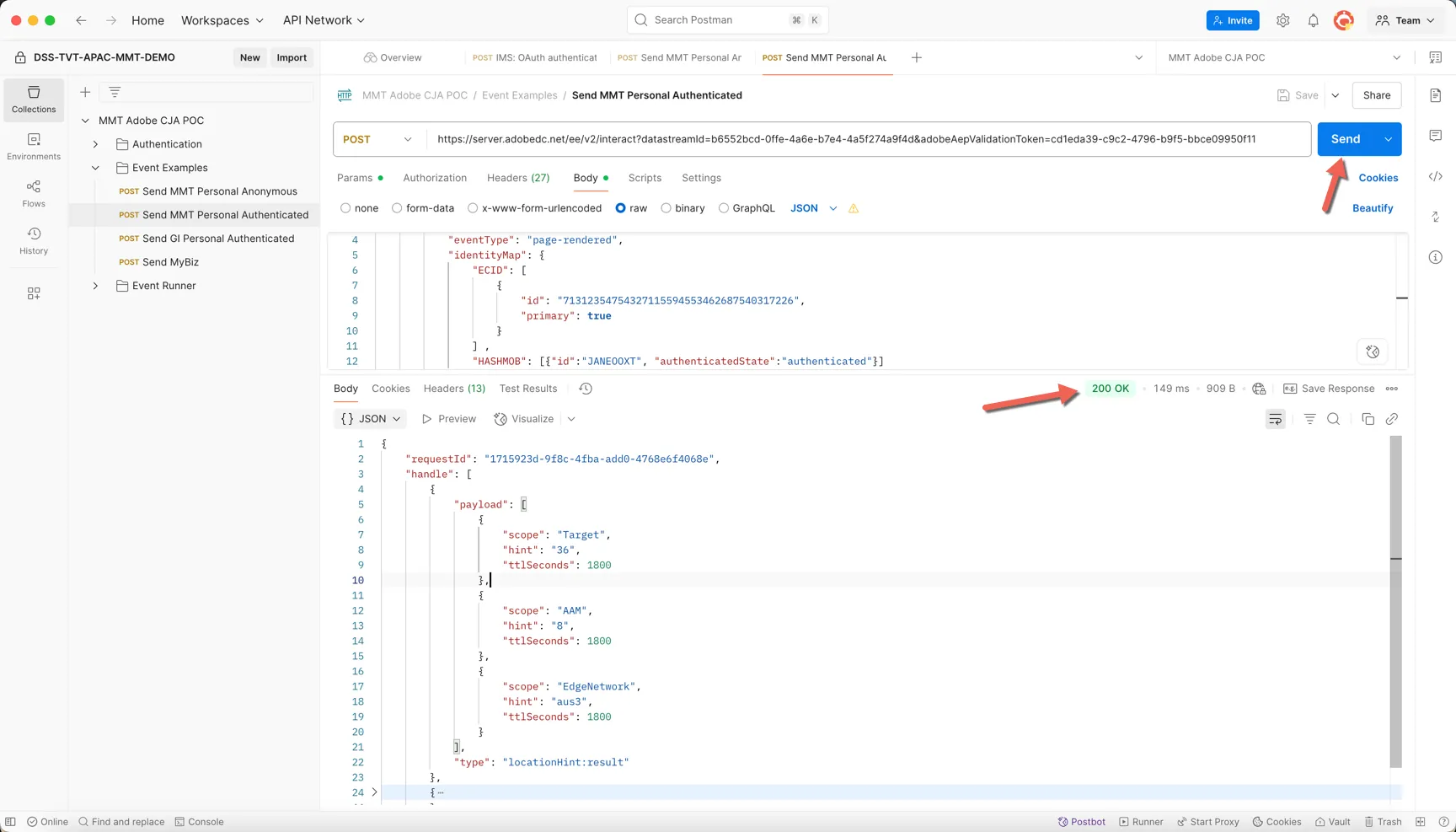1456x832 pixels.
Task: Open the Send button dropdown arrow
Action: [1388, 139]
